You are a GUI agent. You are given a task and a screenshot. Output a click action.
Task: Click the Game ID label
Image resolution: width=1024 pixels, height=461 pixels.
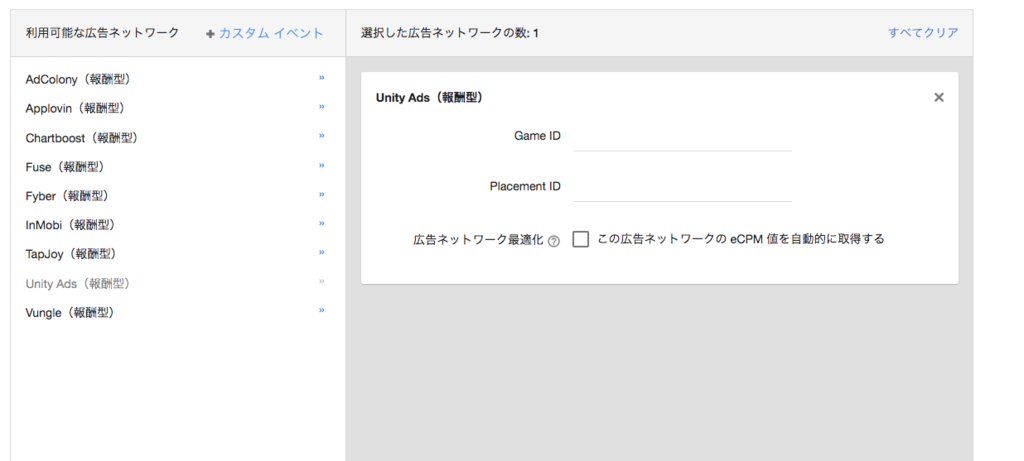(537, 136)
